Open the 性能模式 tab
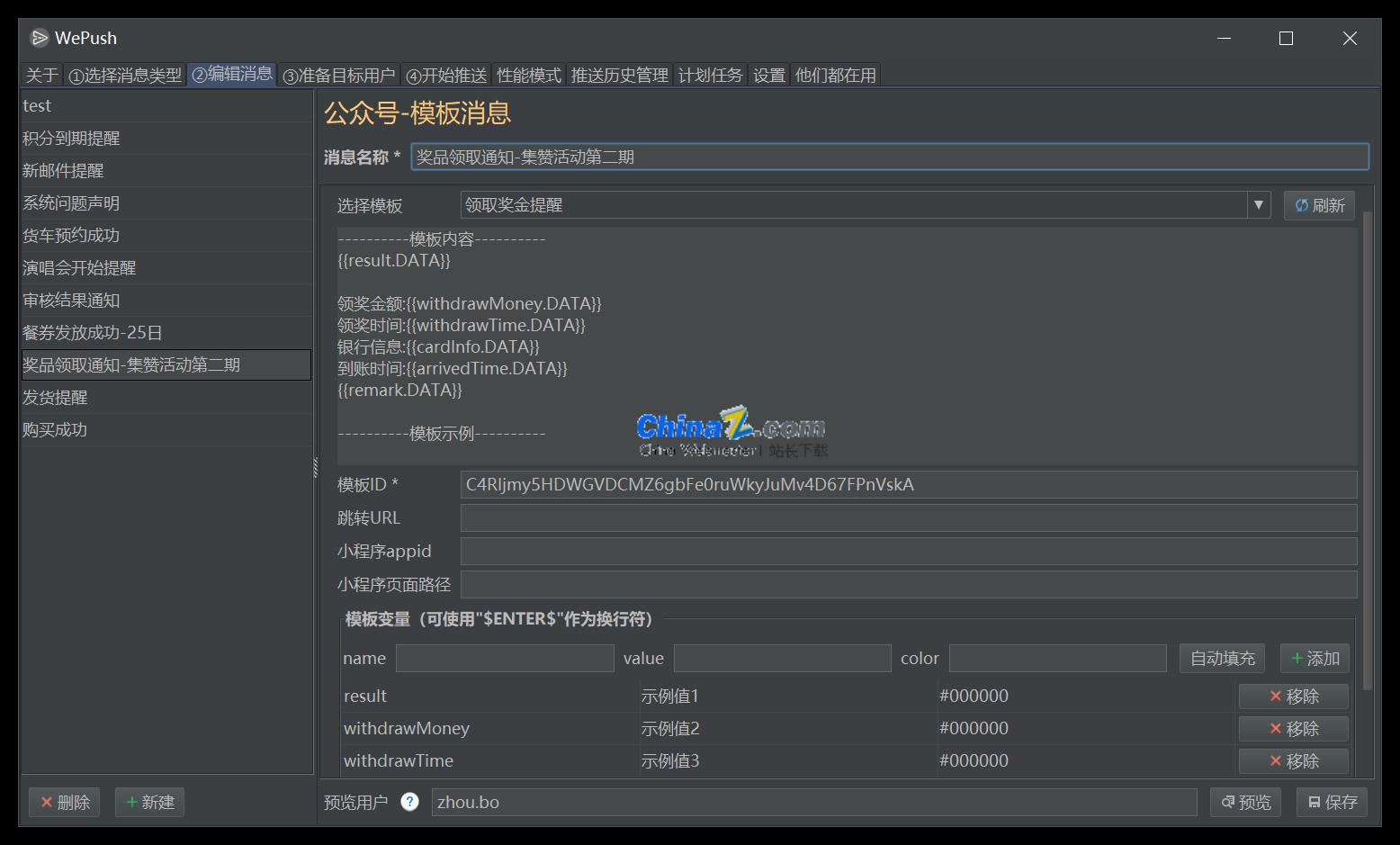The image size is (1400, 845). click(x=529, y=76)
